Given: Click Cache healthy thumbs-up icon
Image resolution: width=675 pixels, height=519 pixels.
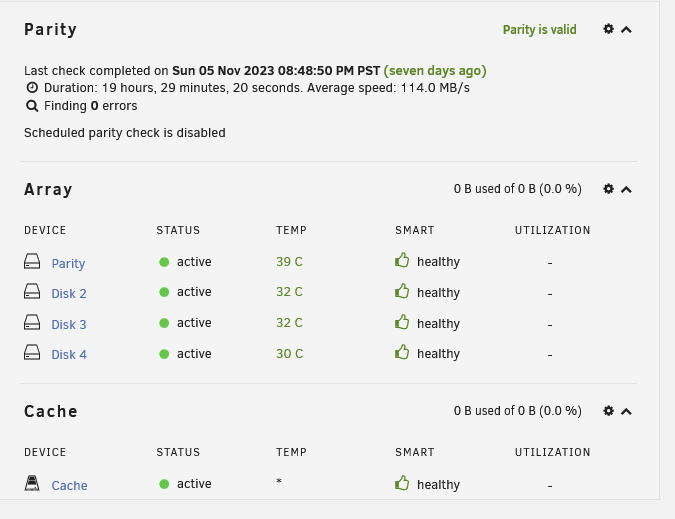Looking at the screenshot, I should click(x=402, y=482).
